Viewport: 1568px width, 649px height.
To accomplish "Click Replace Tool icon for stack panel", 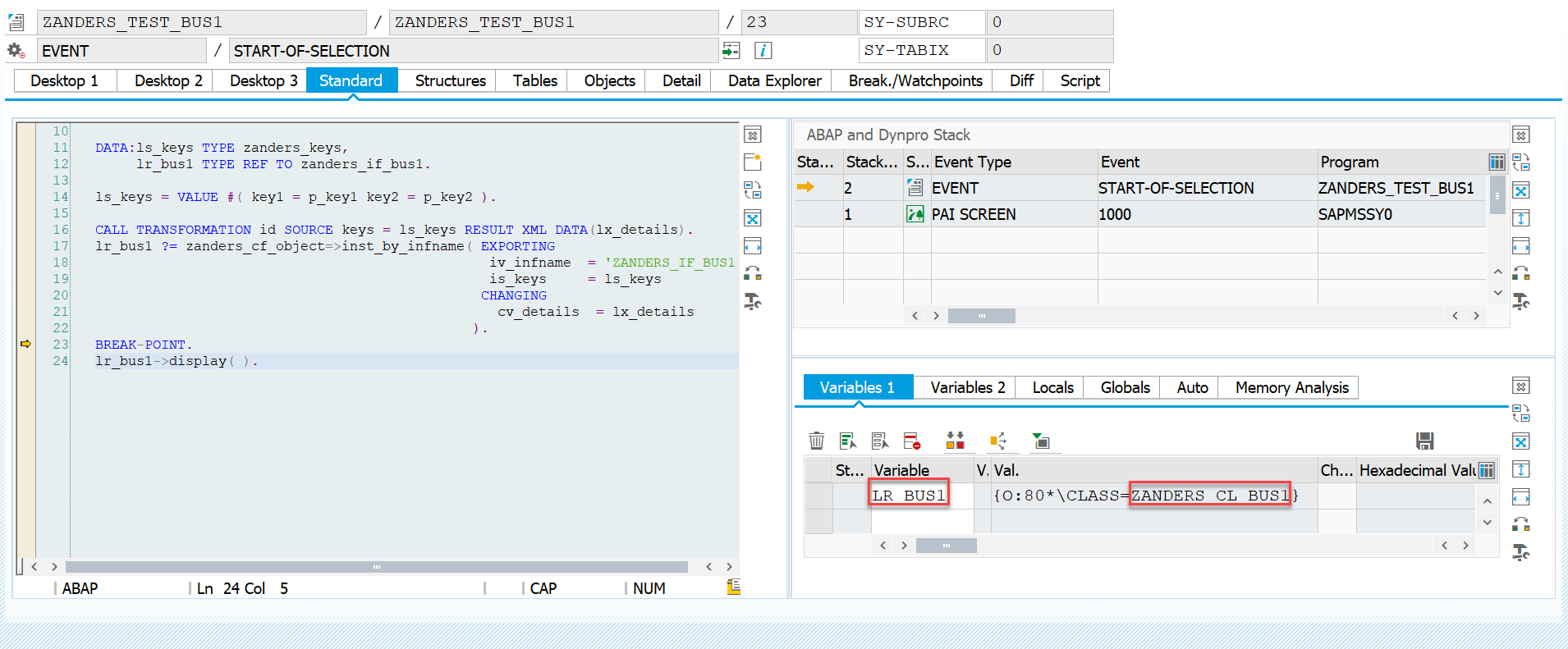I will click(x=1521, y=162).
